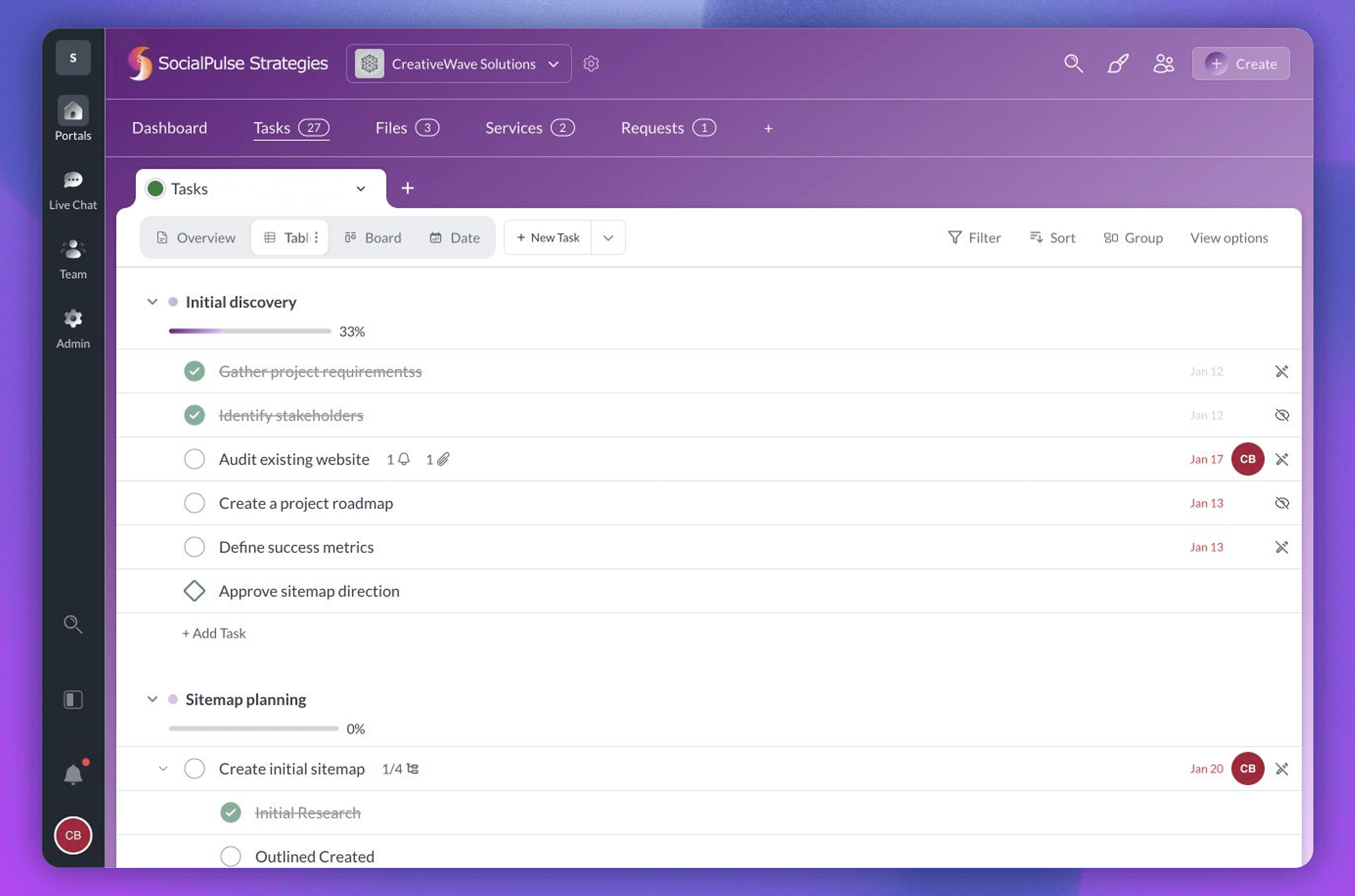Toggle the sidebar panel layout icon
This screenshot has width=1355, height=896.
72,700
